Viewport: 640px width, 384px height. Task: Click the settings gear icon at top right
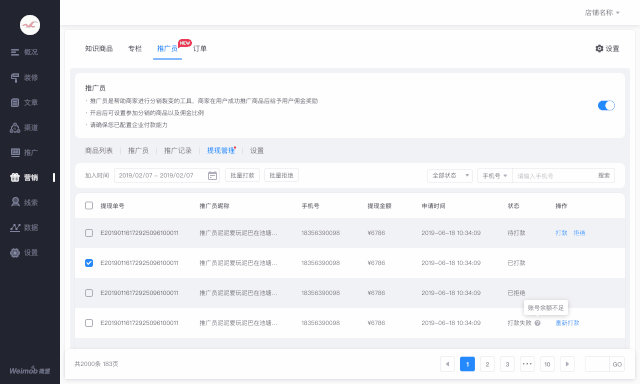pyautogui.click(x=599, y=49)
